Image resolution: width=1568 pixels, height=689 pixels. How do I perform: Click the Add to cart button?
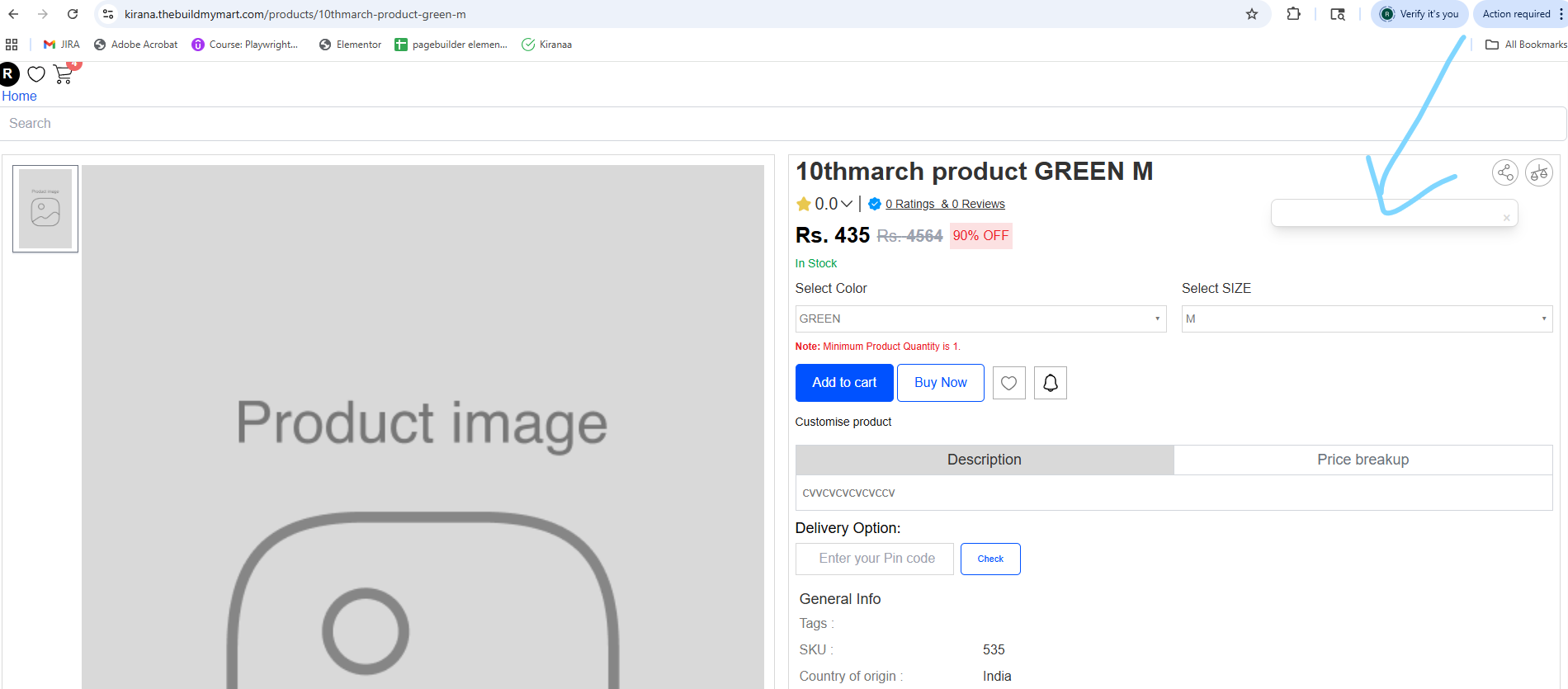point(844,383)
